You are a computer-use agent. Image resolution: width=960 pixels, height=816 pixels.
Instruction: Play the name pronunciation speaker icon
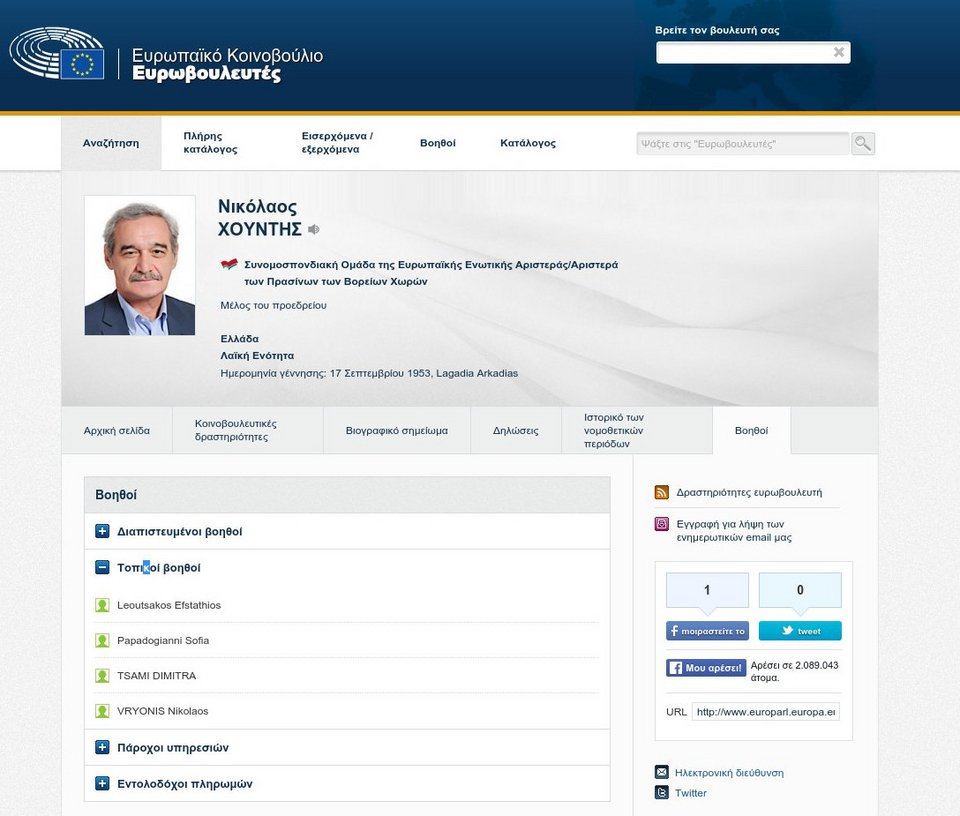point(314,230)
